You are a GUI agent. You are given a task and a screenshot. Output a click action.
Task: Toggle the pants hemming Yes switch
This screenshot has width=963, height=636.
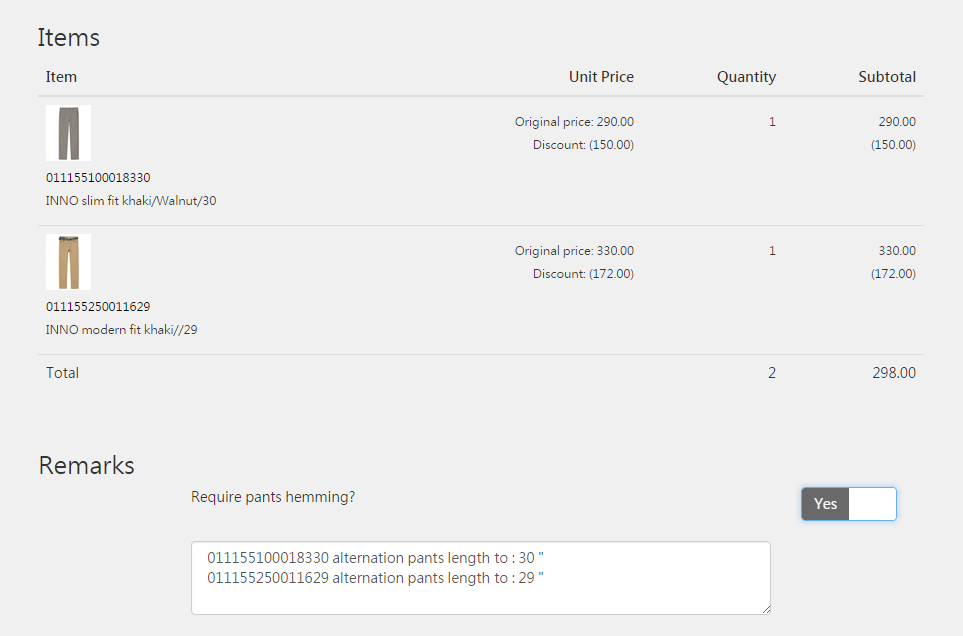tap(848, 504)
